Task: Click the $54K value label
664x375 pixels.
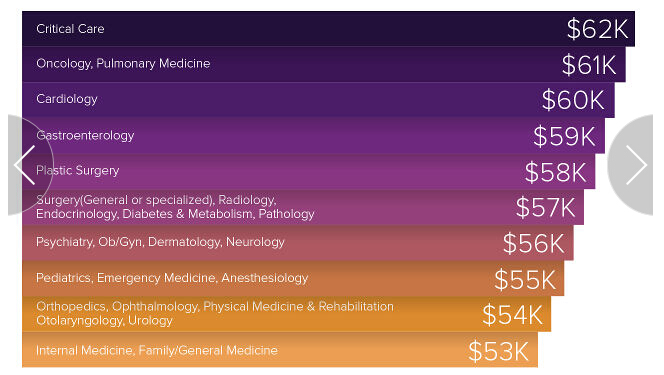Action: (512, 315)
